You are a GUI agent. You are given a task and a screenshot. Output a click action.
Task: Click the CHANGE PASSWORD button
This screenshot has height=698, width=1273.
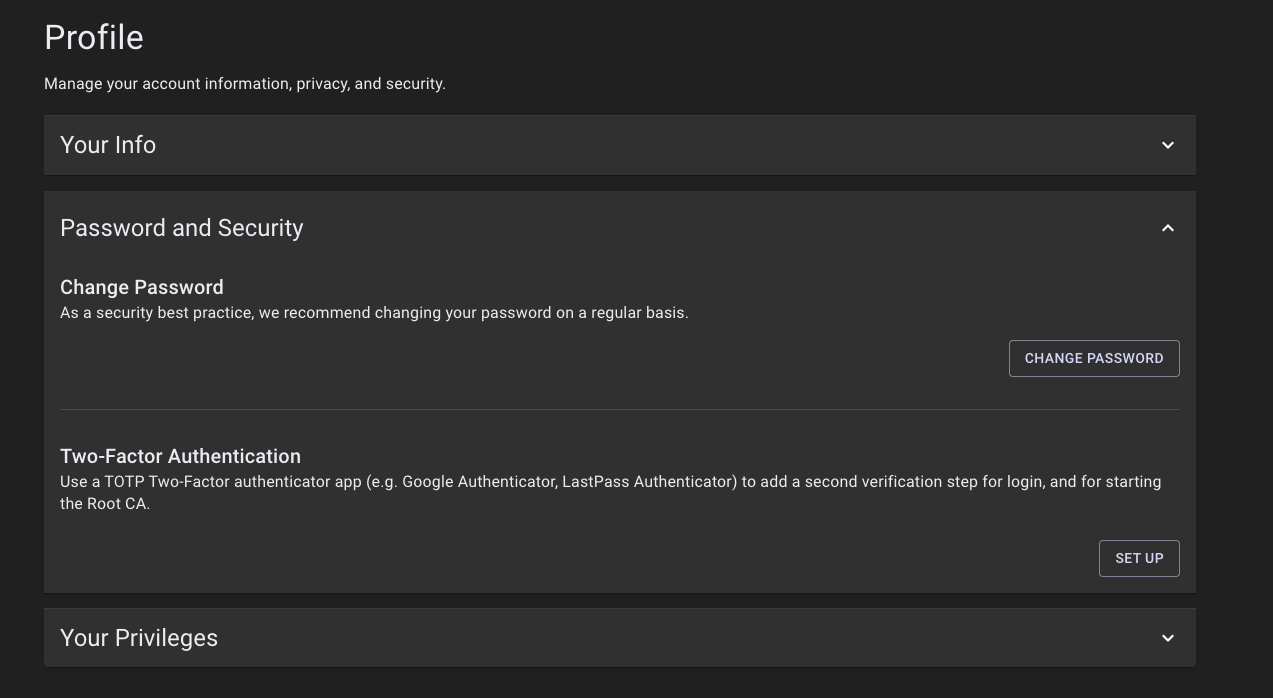(1094, 358)
